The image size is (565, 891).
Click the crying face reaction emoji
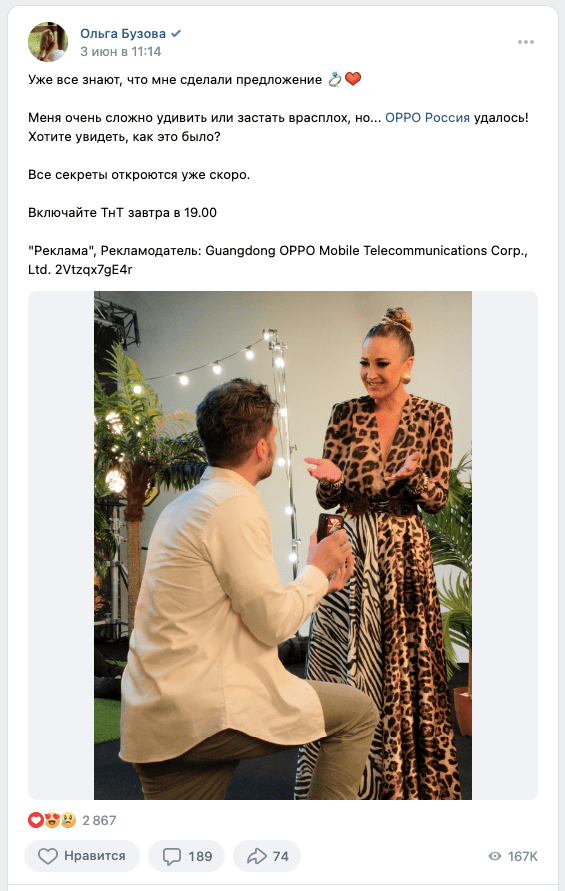click(68, 820)
